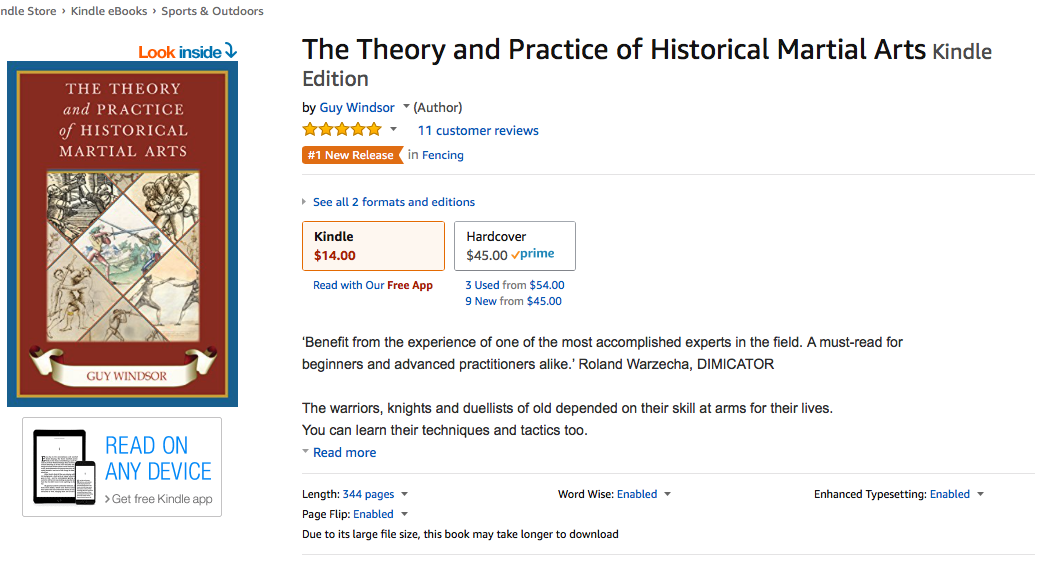
Task: Open the star rating breakdown arrow
Action: click(x=393, y=130)
